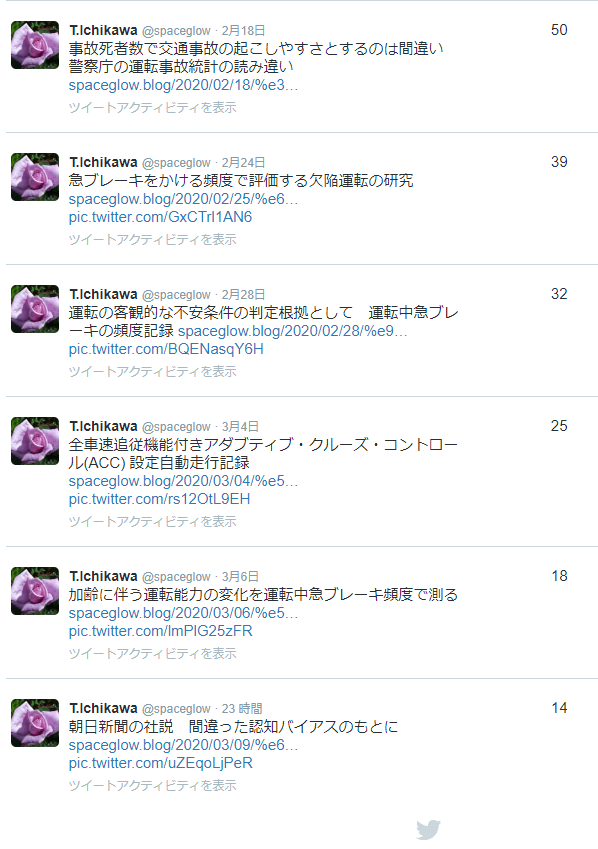Click the 23 時間 timestamp
598x849 pixels.
click(242, 709)
